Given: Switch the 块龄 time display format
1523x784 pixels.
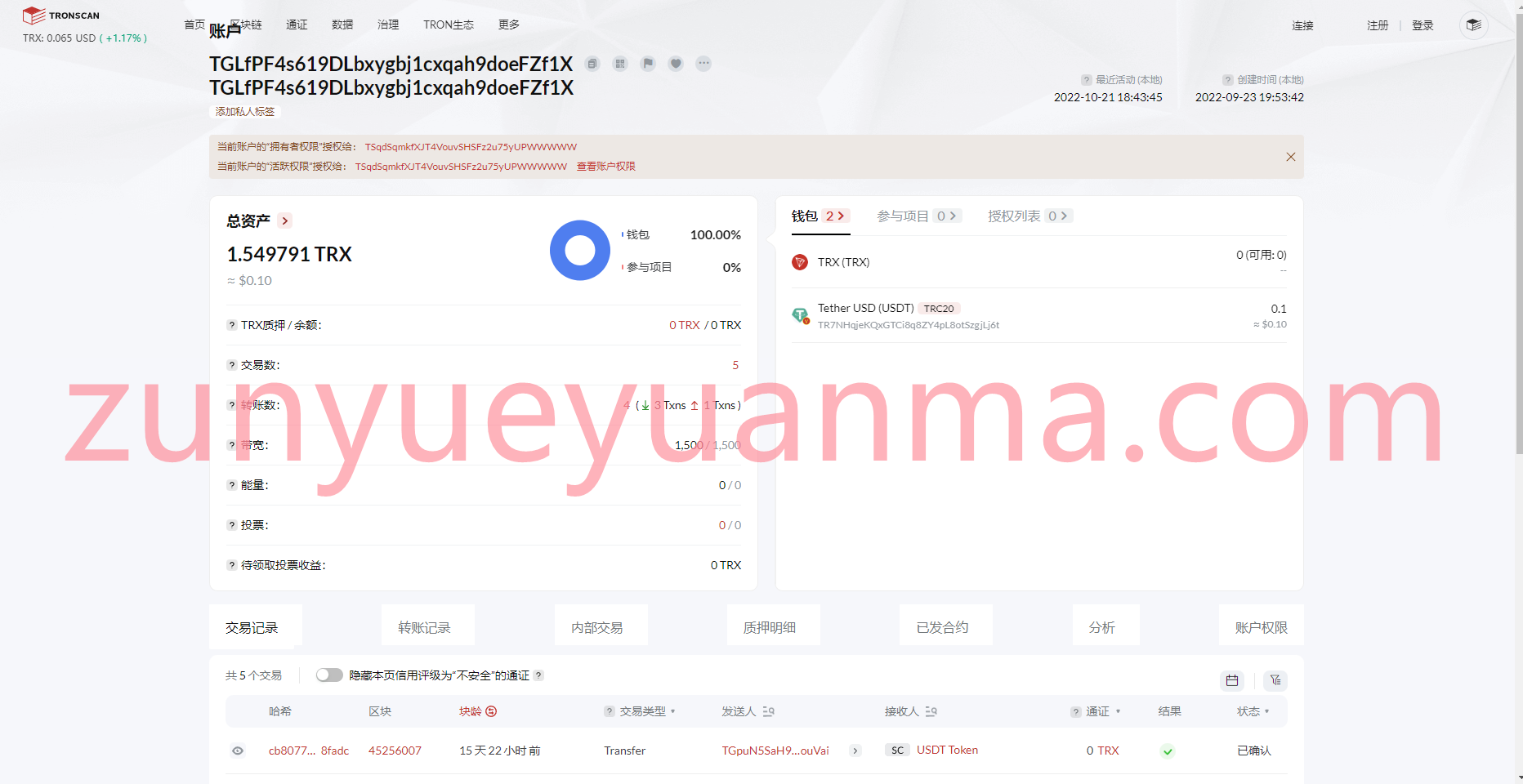Looking at the screenshot, I should [491, 711].
